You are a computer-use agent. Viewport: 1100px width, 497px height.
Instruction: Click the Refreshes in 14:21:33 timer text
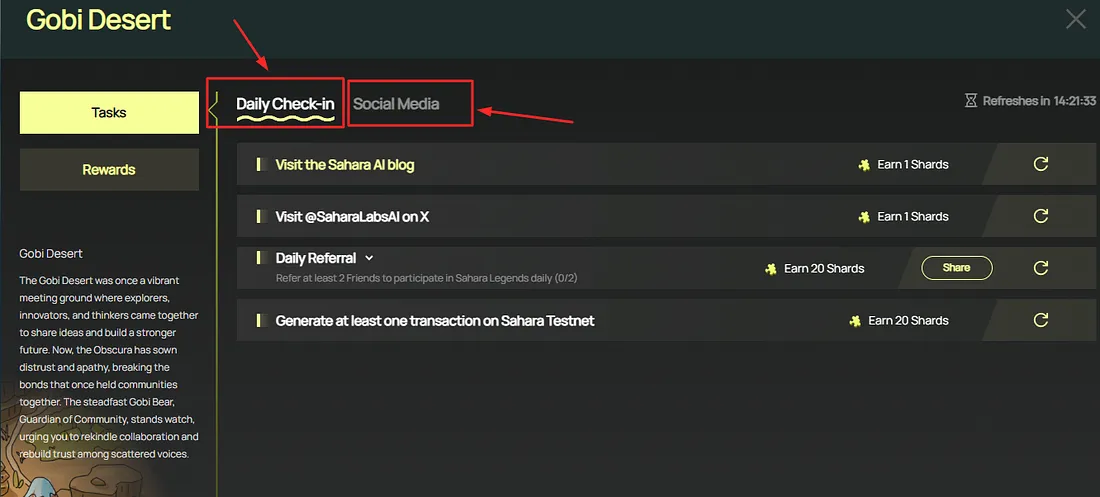click(x=1039, y=101)
